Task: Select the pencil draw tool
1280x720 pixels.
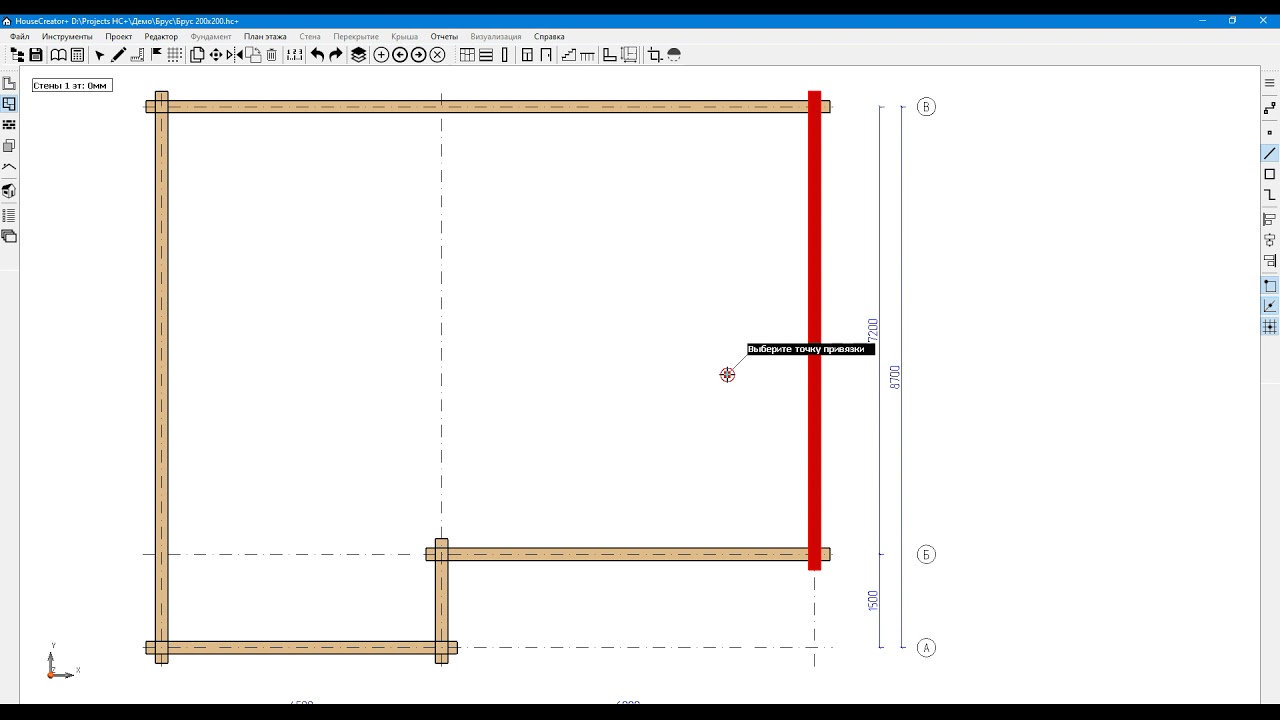Action: [118, 55]
